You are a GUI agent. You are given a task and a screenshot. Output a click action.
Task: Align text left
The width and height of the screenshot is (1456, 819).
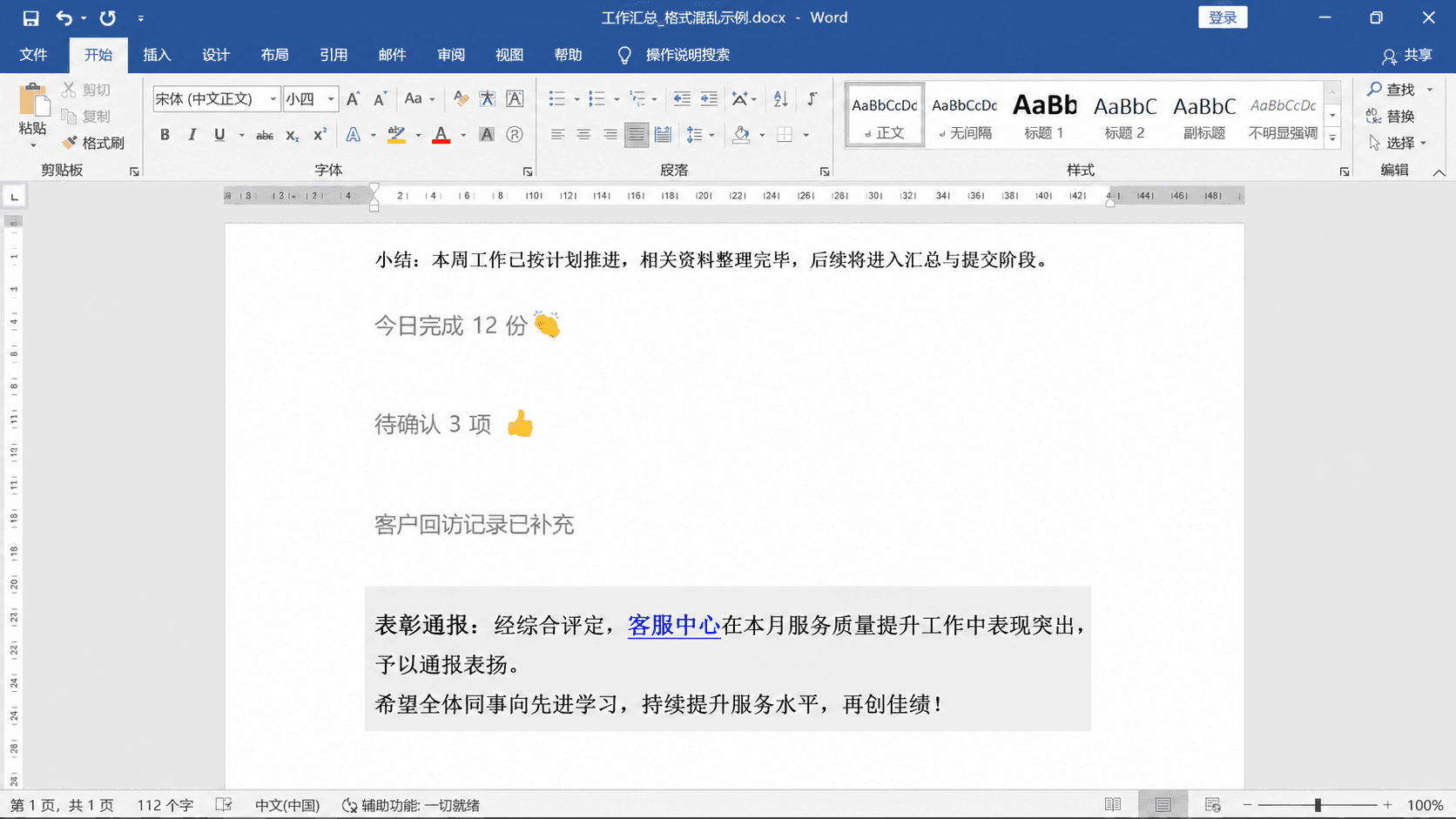point(557,134)
